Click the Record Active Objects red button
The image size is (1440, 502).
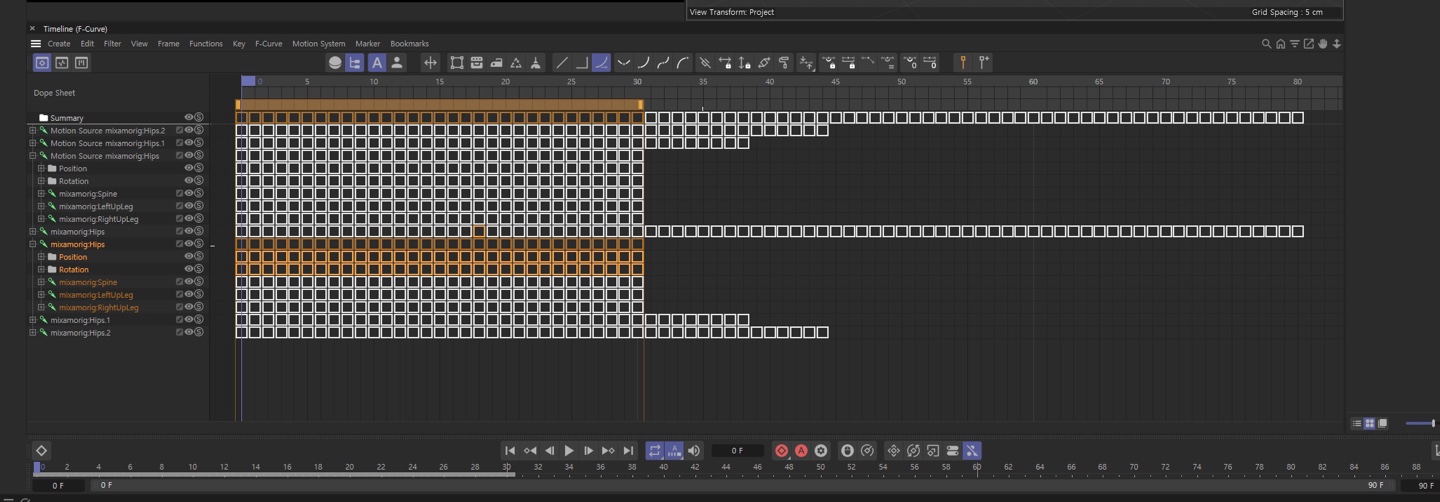click(x=782, y=451)
